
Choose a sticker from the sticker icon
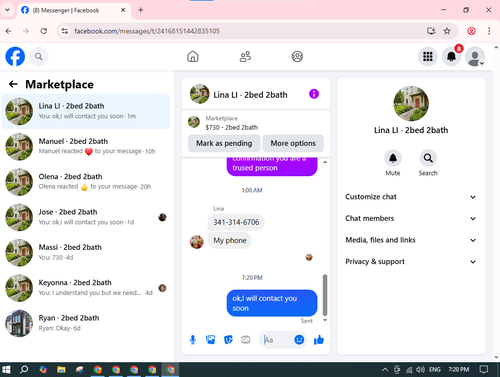[228, 340]
